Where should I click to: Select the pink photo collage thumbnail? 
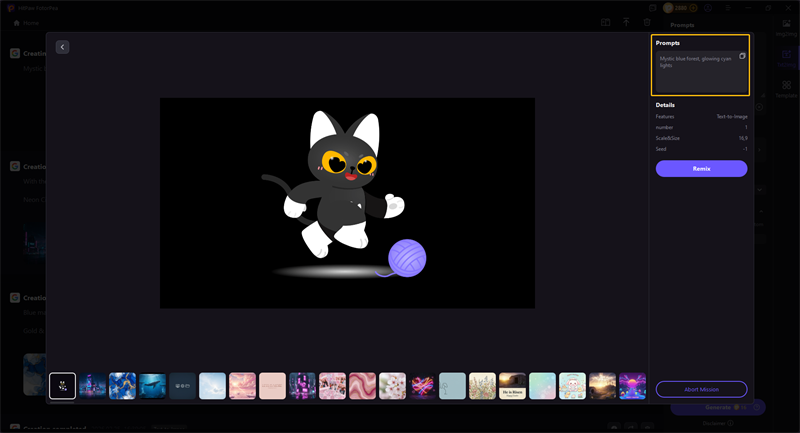click(x=332, y=386)
